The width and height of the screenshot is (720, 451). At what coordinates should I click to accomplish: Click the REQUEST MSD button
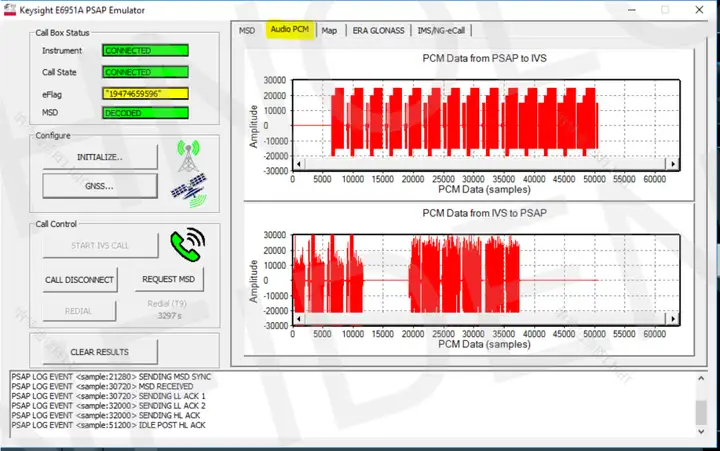[x=169, y=279]
